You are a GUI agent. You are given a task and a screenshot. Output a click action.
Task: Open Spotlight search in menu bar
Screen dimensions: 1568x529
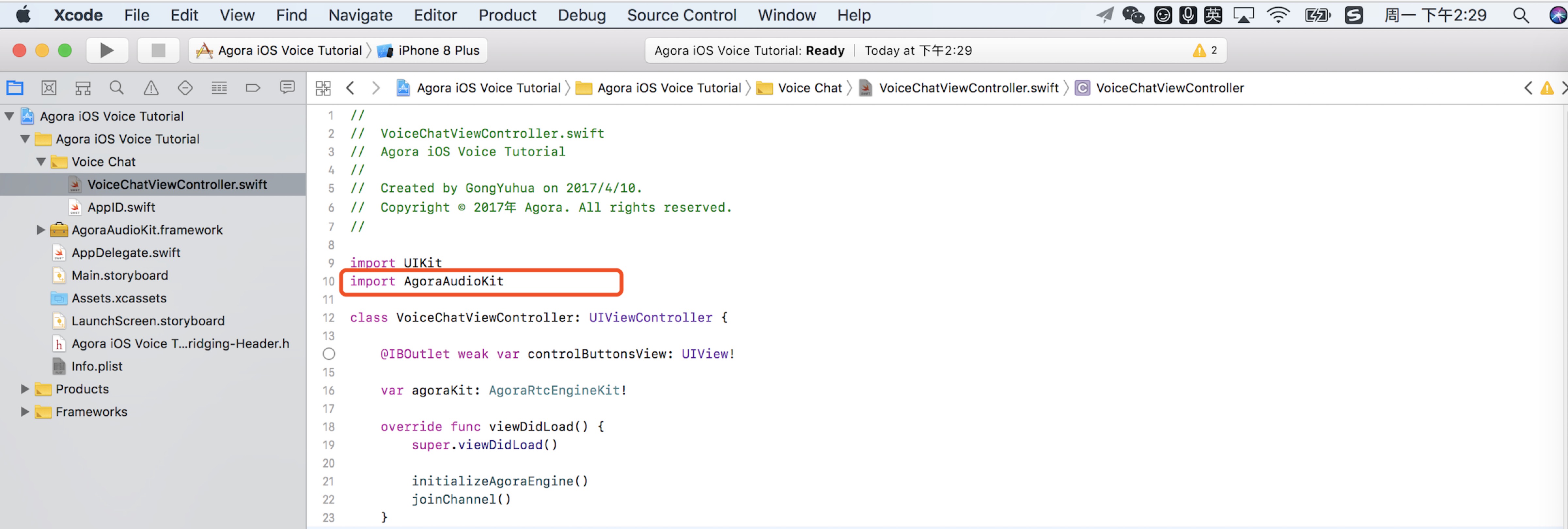point(1521,15)
